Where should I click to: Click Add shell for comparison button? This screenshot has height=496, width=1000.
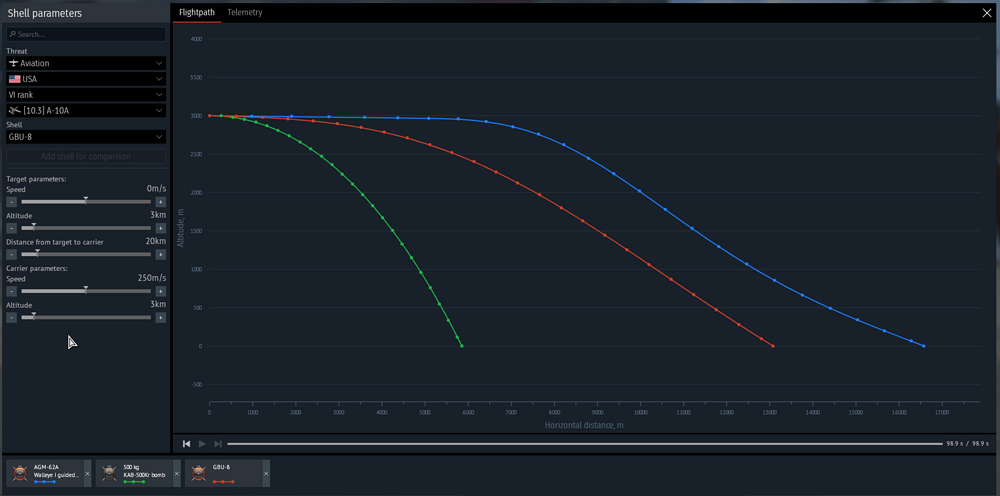point(86,156)
